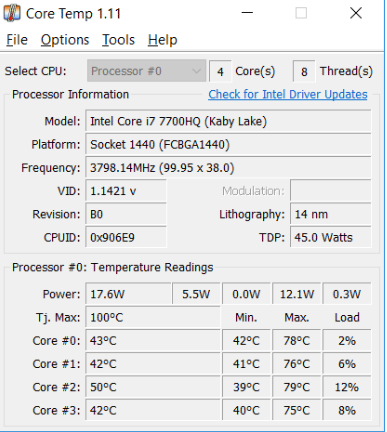Viewport: 387px width, 432px height.
Task: Click Core #2 minimum temperature 39°C
Action: click(246, 387)
